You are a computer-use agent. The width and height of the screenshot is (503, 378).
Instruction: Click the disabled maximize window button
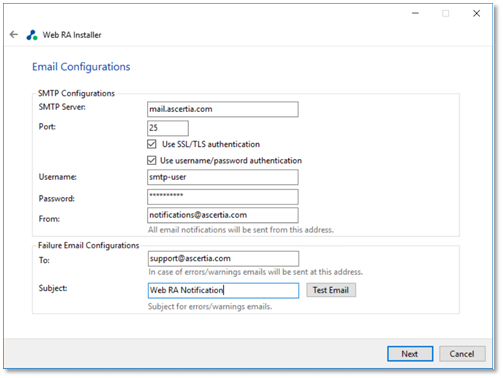click(x=446, y=13)
